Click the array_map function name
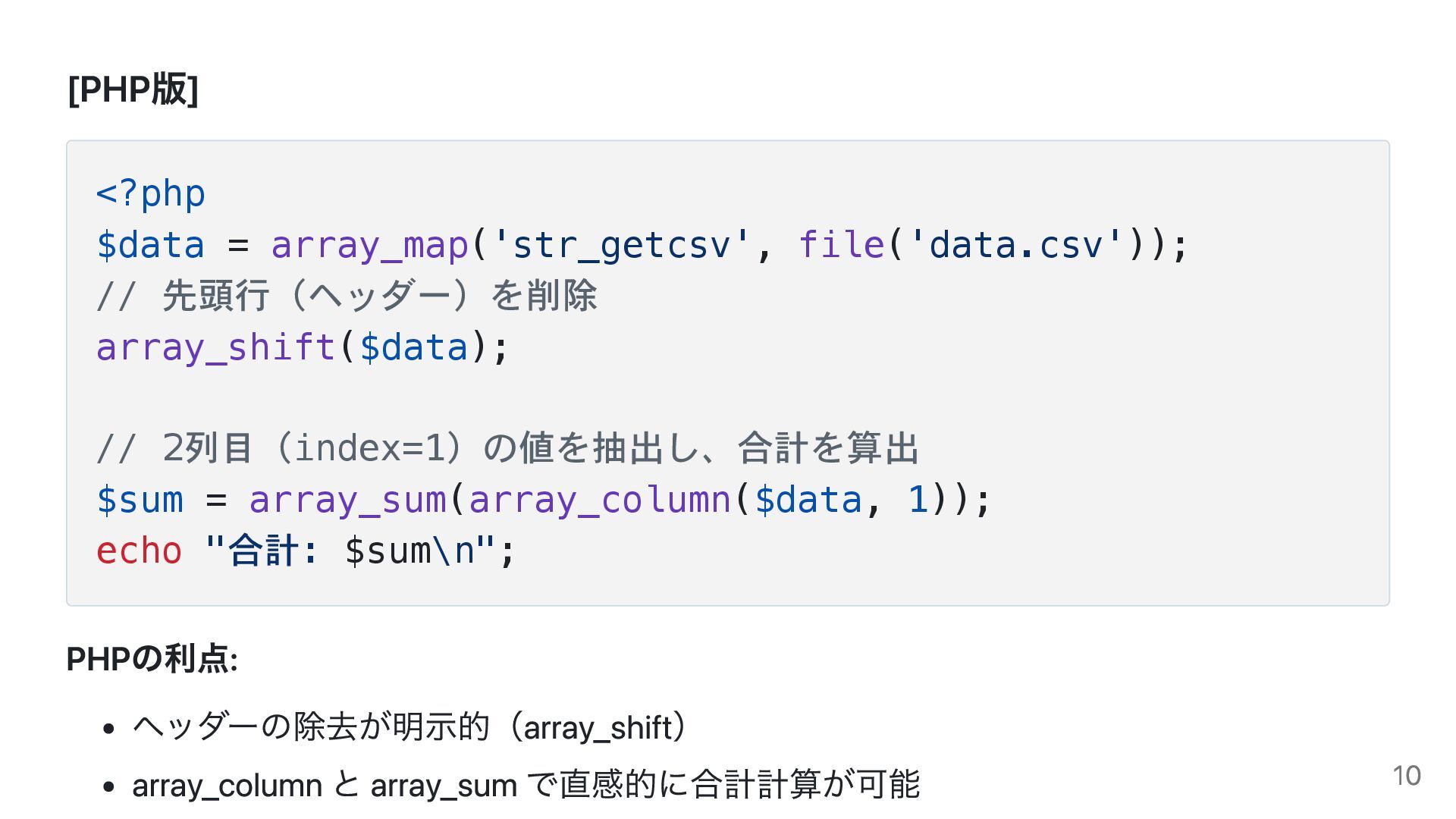The height and width of the screenshot is (819, 1456). (x=370, y=245)
